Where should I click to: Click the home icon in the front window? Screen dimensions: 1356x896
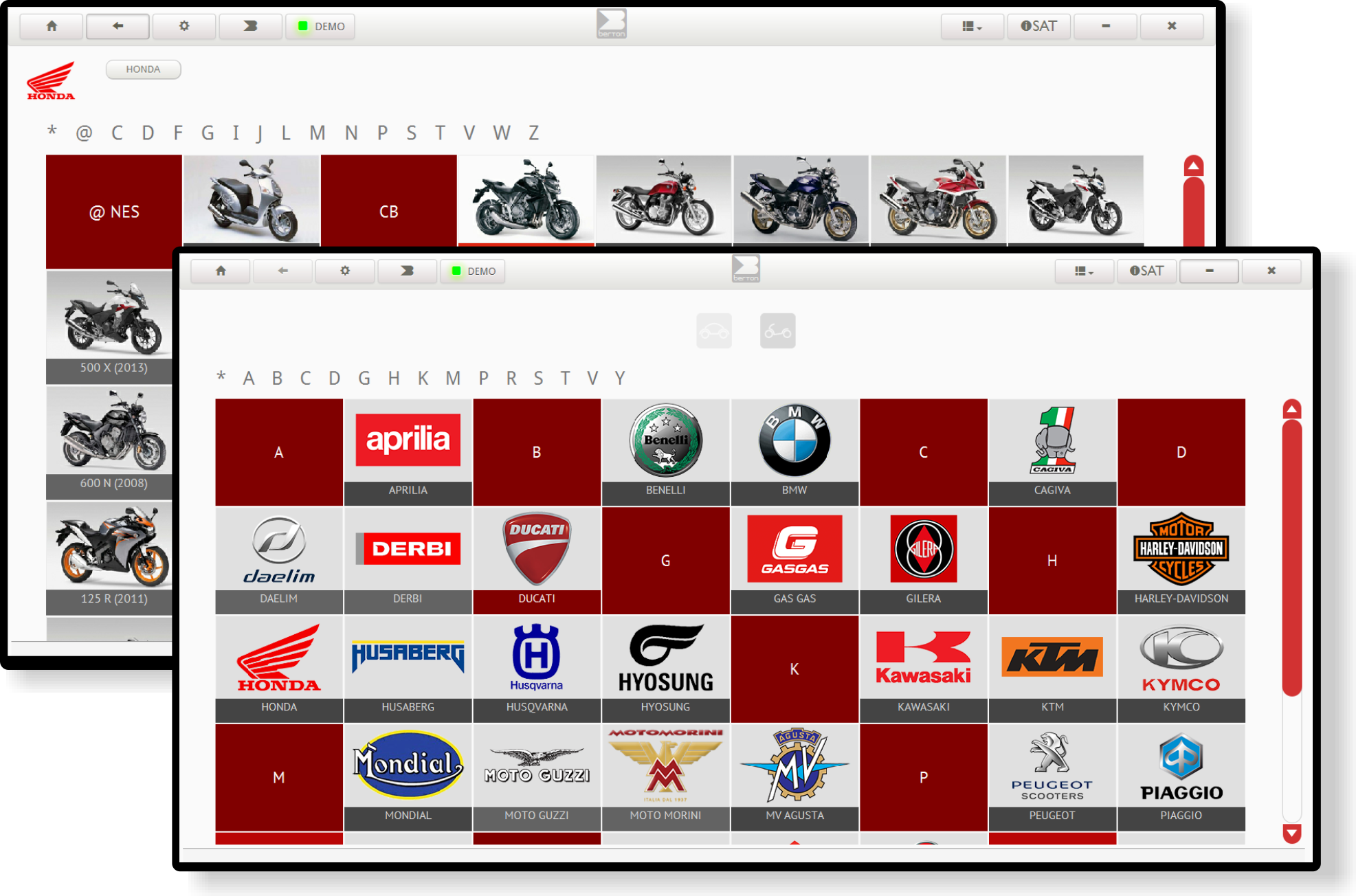221,271
